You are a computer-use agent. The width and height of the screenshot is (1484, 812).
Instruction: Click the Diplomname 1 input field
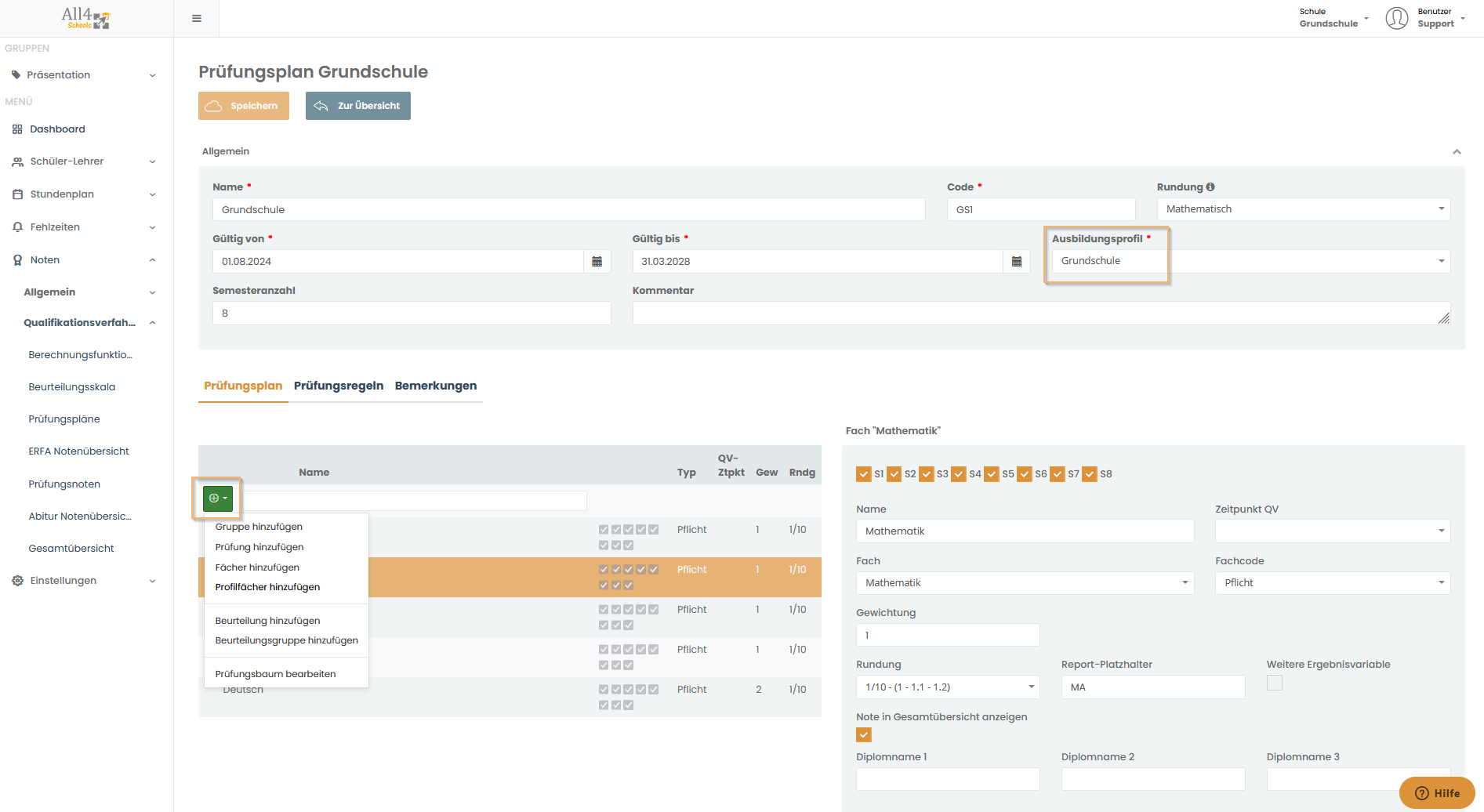click(948, 779)
